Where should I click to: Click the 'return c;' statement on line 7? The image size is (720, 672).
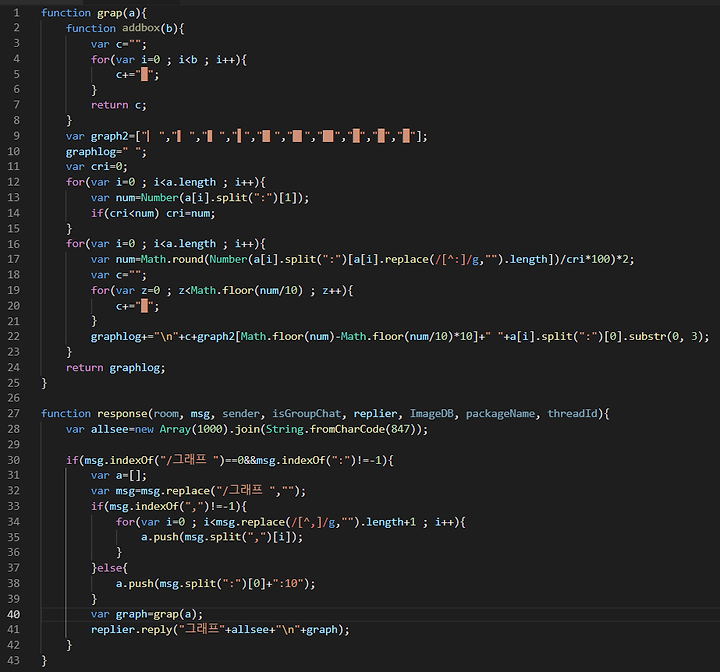(118, 105)
